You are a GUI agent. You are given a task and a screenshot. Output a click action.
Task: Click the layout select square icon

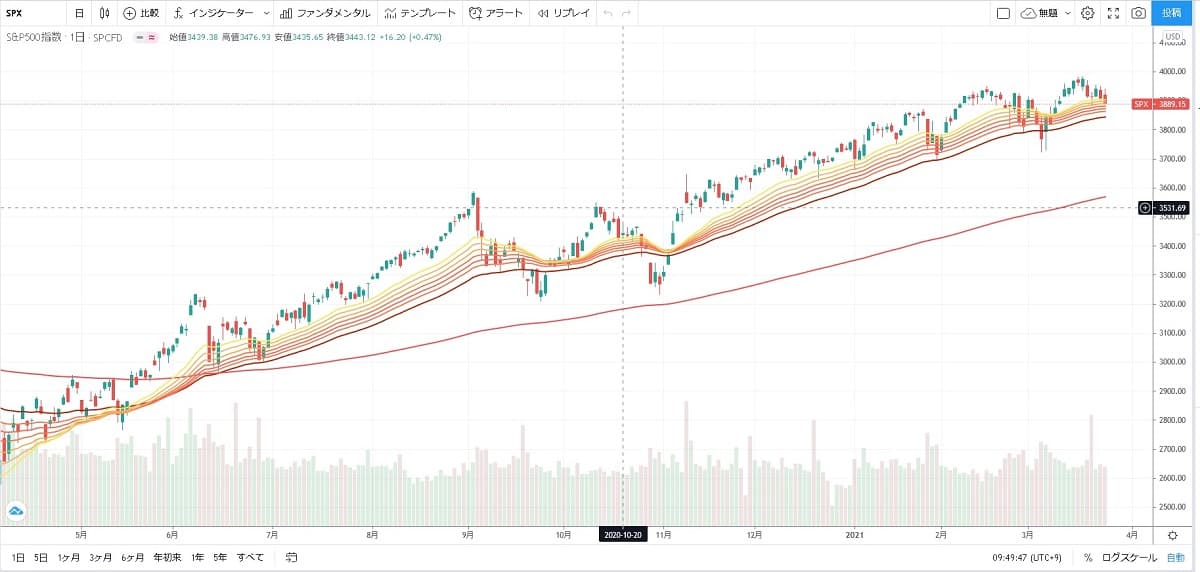pos(1003,14)
